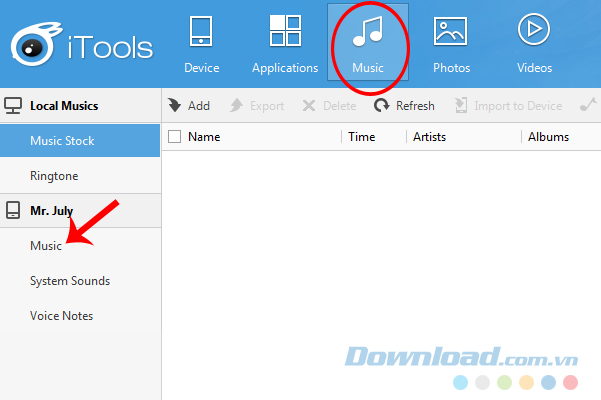Sort by the Albums column header
601x400 pixels.
(548, 137)
